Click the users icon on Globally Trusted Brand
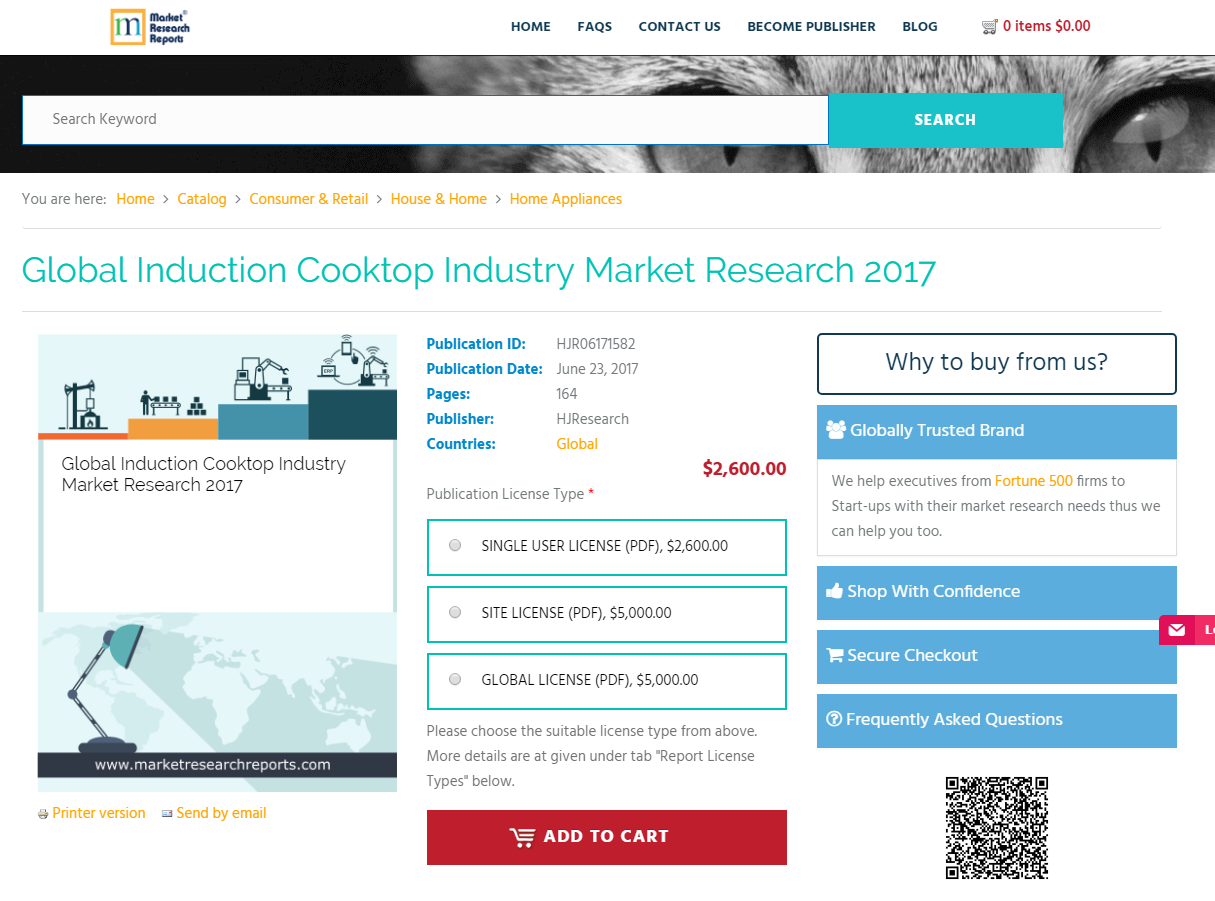The height and width of the screenshot is (901, 1215). (836, 430)
